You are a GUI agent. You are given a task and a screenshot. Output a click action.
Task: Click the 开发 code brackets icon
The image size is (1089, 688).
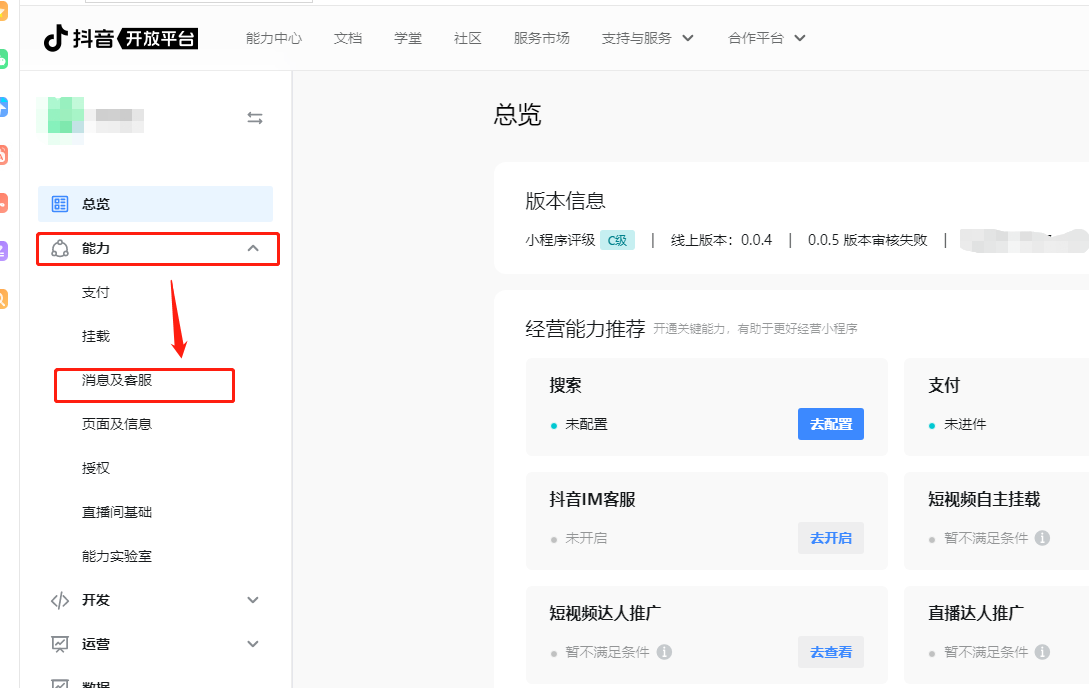click(60, 601)
